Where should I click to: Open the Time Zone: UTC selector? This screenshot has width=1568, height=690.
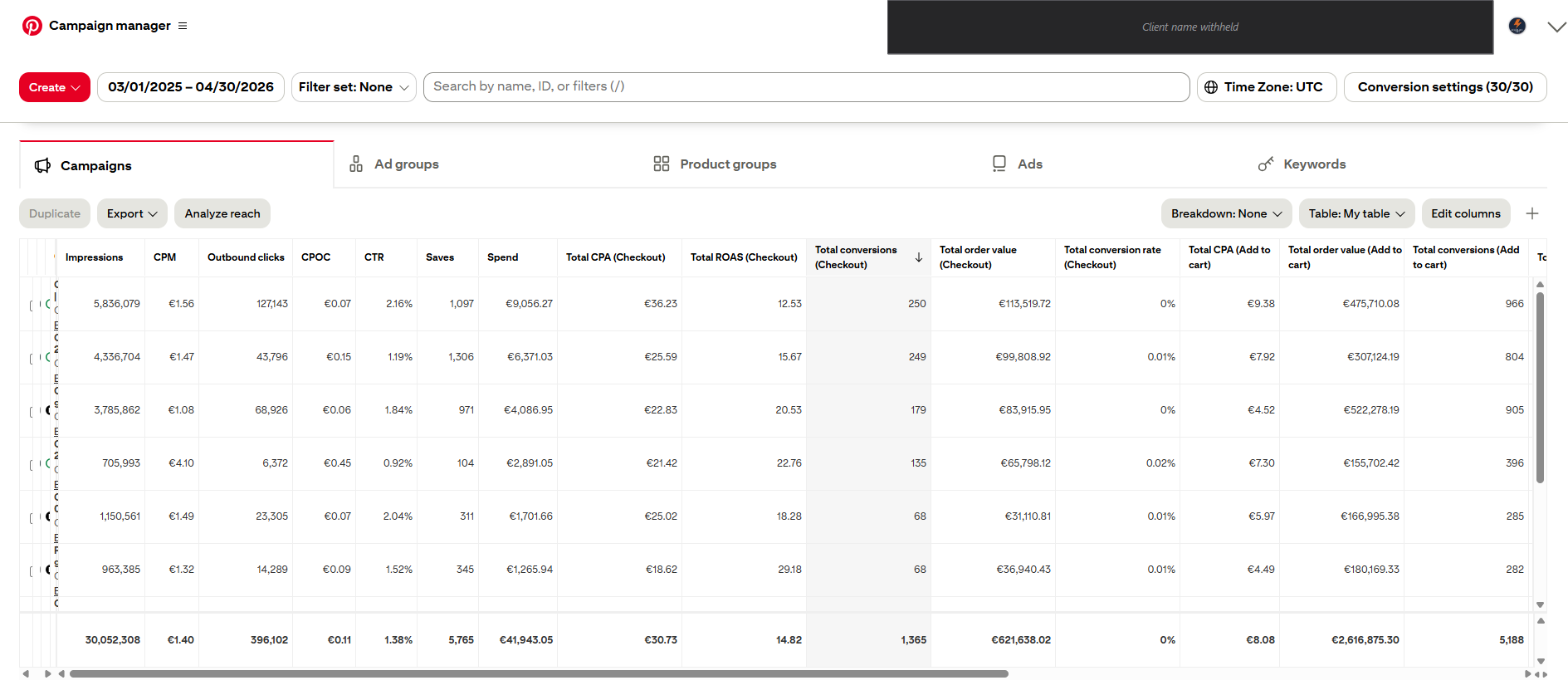1267,87
